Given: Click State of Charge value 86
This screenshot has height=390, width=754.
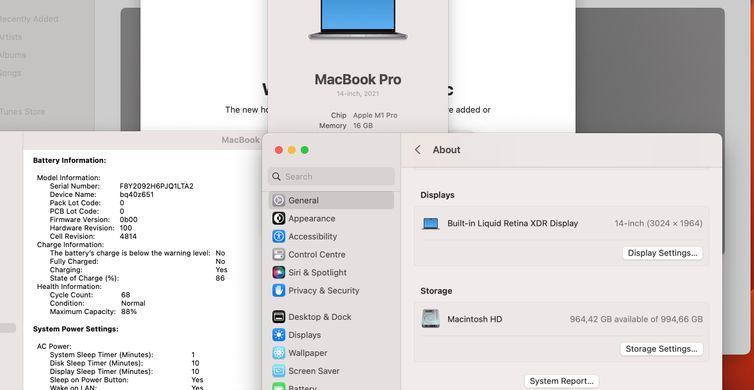Looking at the screenshot, I should click(220, 278).
